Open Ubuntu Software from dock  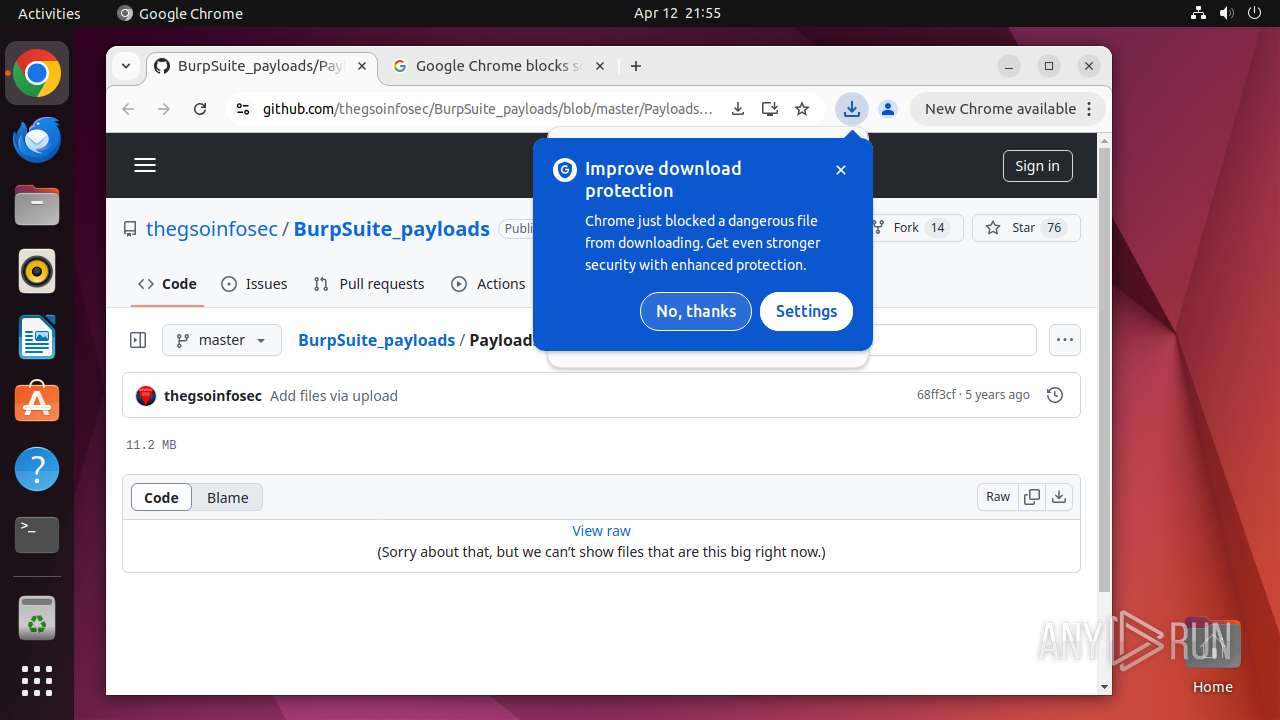[37, 403]
